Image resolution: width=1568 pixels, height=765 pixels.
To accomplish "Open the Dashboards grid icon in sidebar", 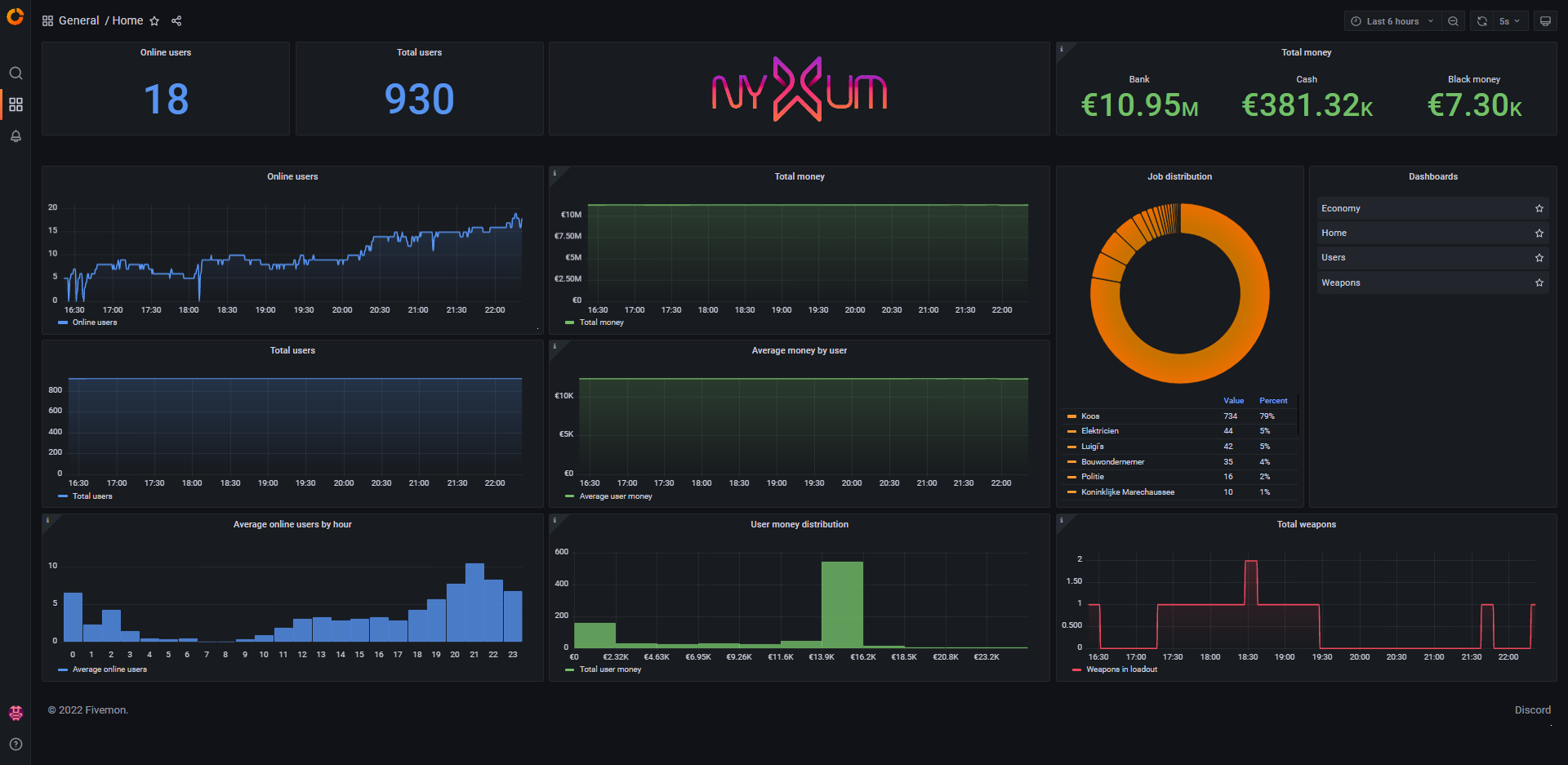I will point(16,105).
